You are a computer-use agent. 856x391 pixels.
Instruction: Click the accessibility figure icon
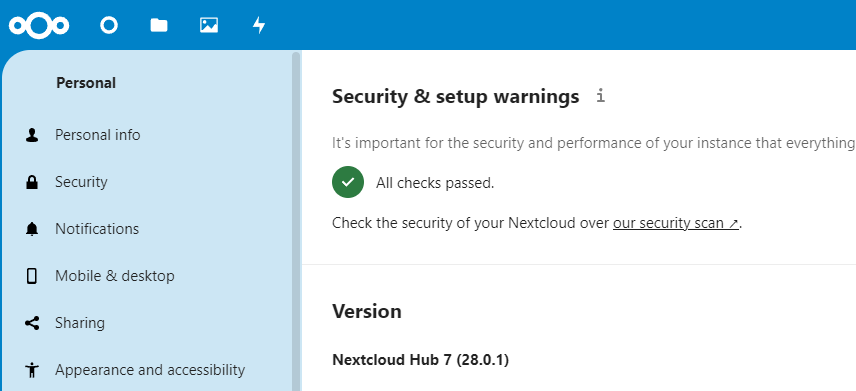click(x=32, y=370)
